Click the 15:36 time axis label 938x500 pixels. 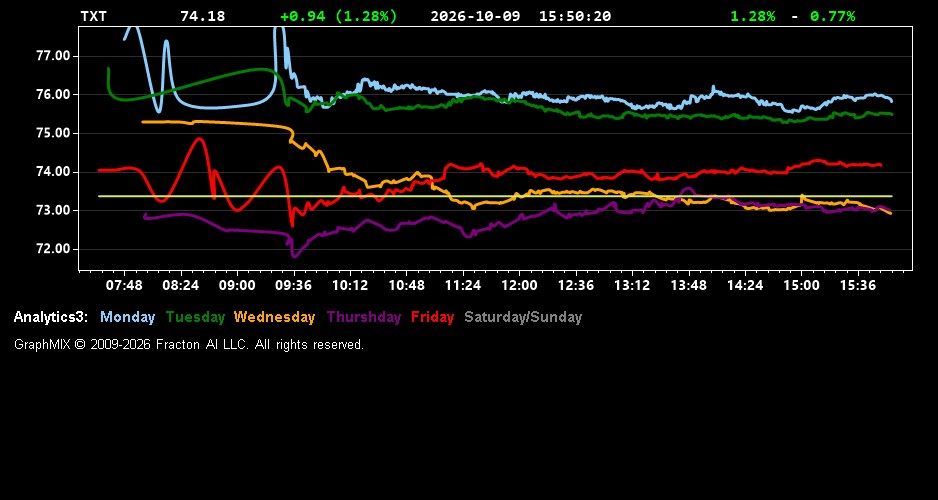tap(858, 286)
